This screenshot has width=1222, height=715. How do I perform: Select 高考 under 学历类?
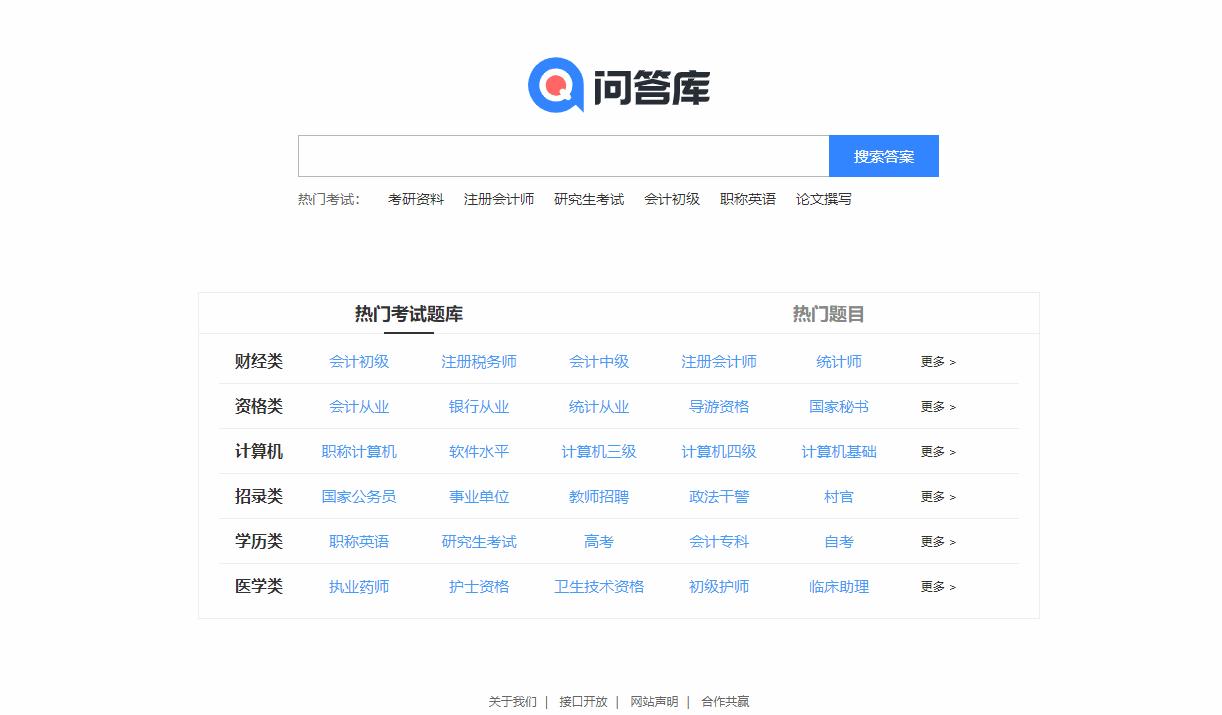(x=598, y=542)
